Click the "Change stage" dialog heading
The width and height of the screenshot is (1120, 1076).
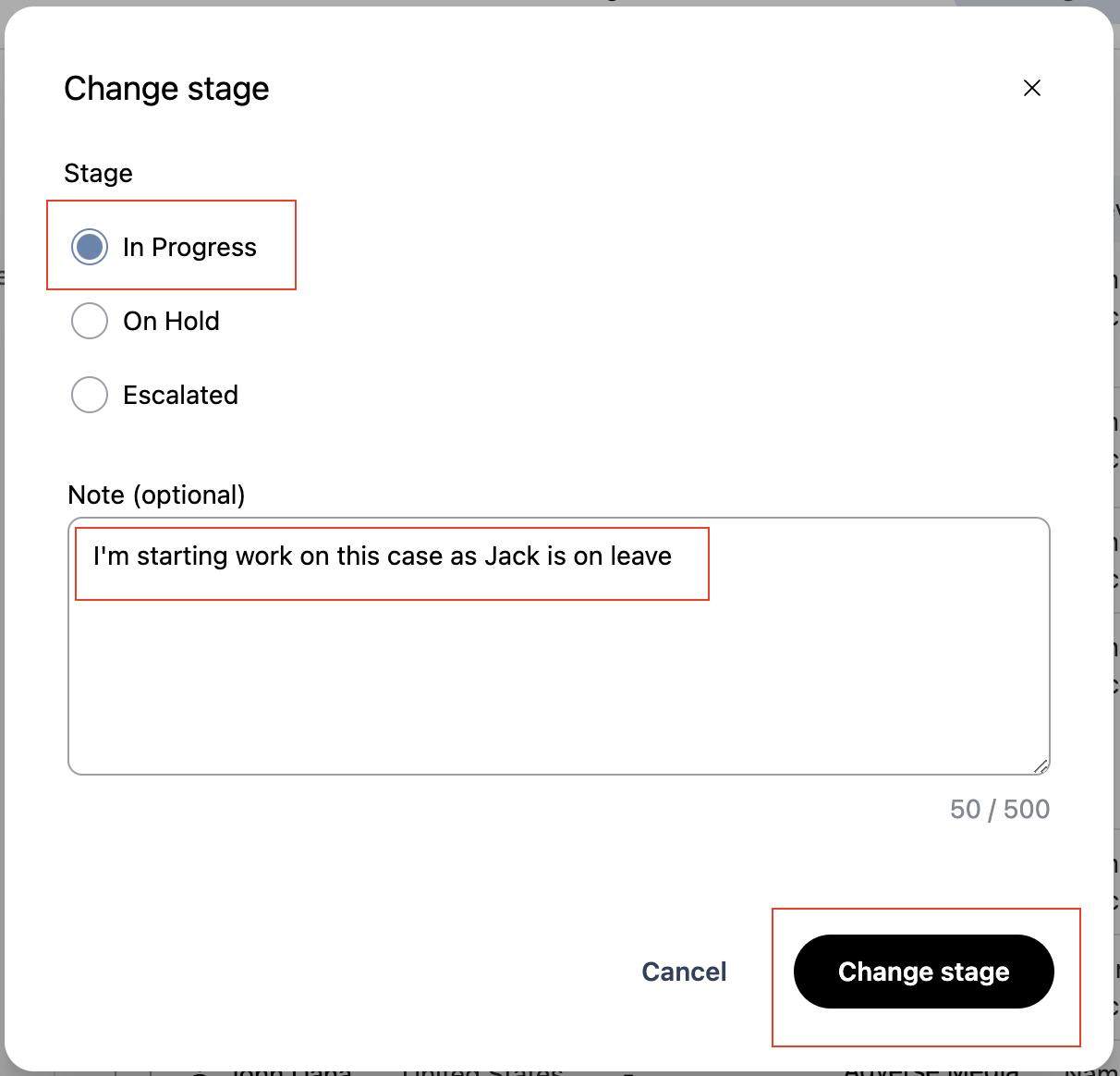coord(166,89)
